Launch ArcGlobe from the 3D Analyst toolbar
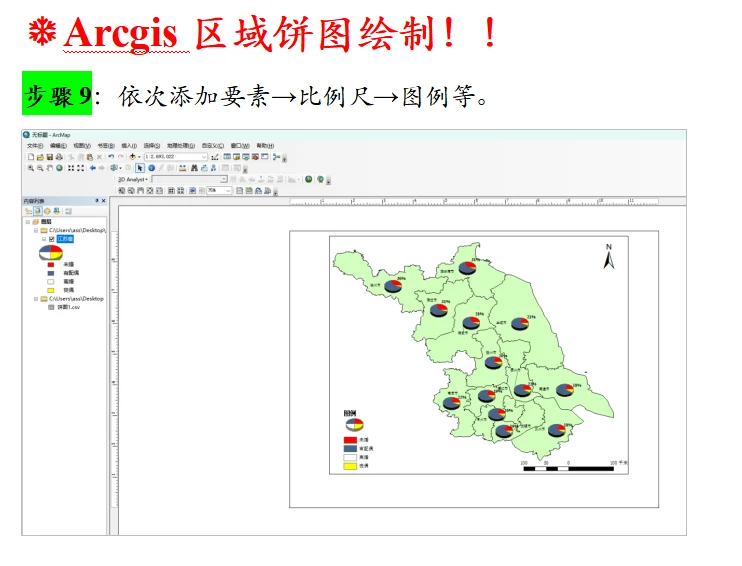742x566 pixels. [x=320, y=179]
